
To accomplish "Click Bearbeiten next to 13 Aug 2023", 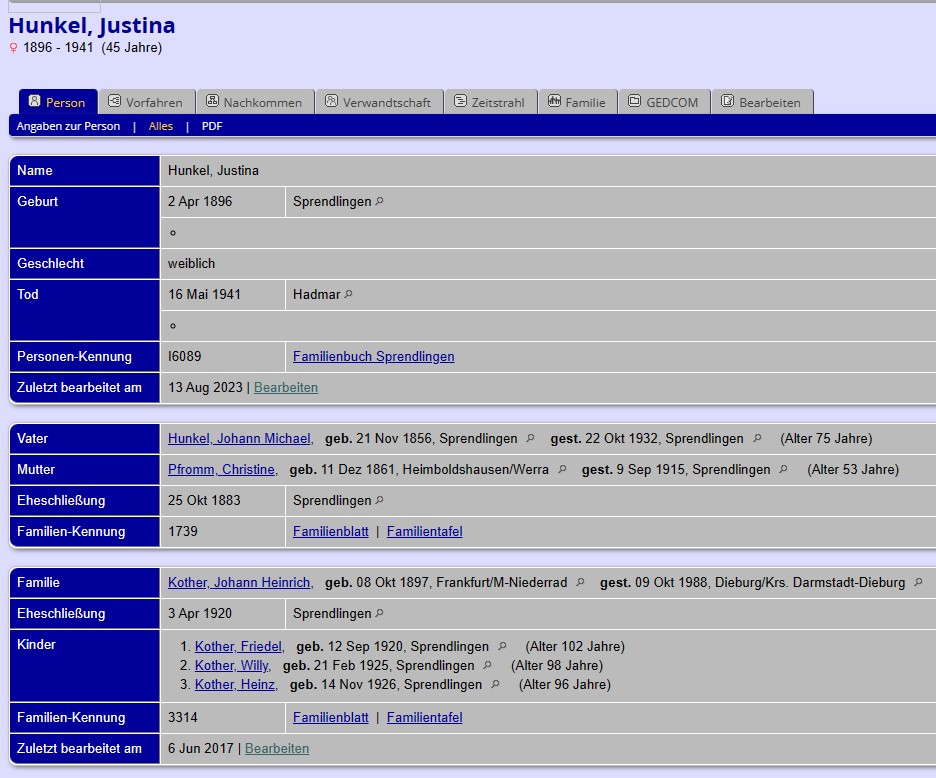I will coord(286,388).
